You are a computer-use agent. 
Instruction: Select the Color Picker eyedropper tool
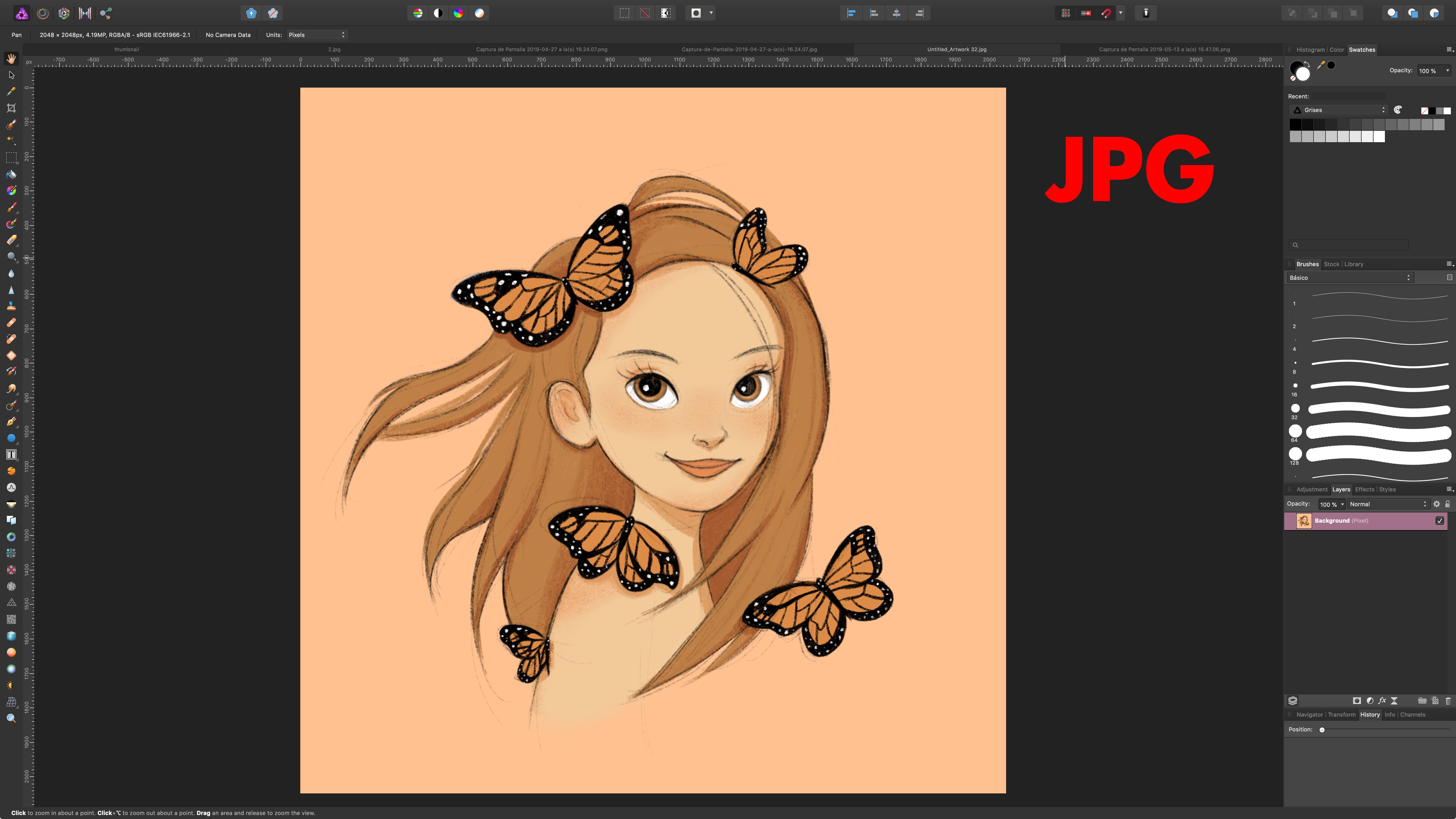click(11, 92)
